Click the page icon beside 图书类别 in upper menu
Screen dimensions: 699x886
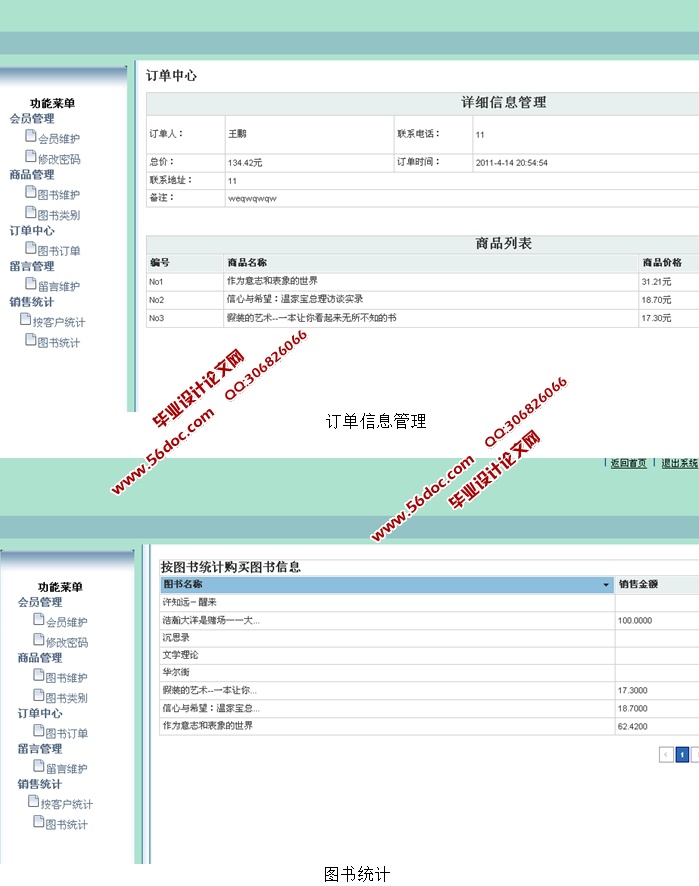(31, 214)
